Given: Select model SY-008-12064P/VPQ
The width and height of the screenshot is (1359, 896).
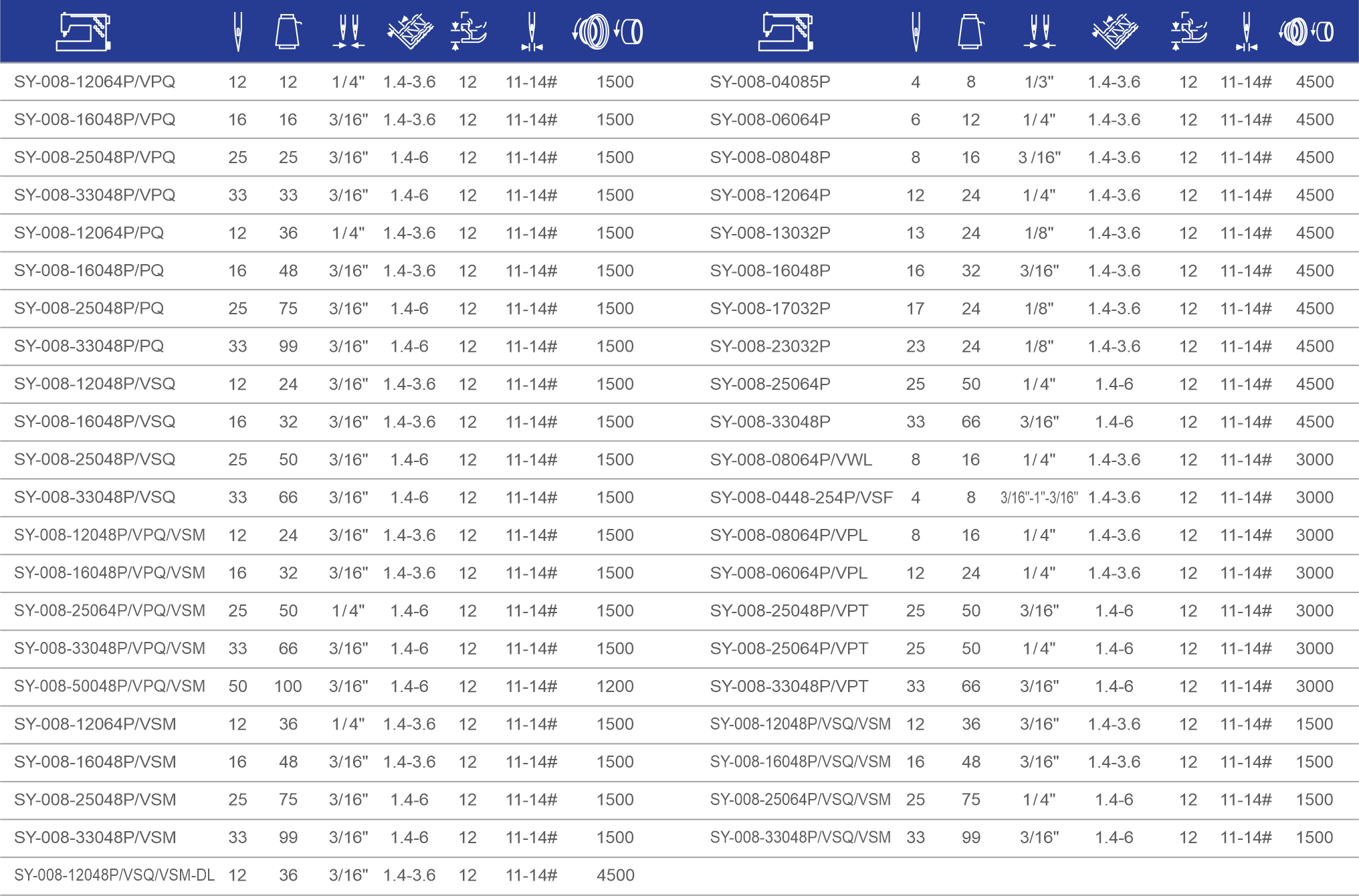Looking at the screenshot, I should click(94, 82).
